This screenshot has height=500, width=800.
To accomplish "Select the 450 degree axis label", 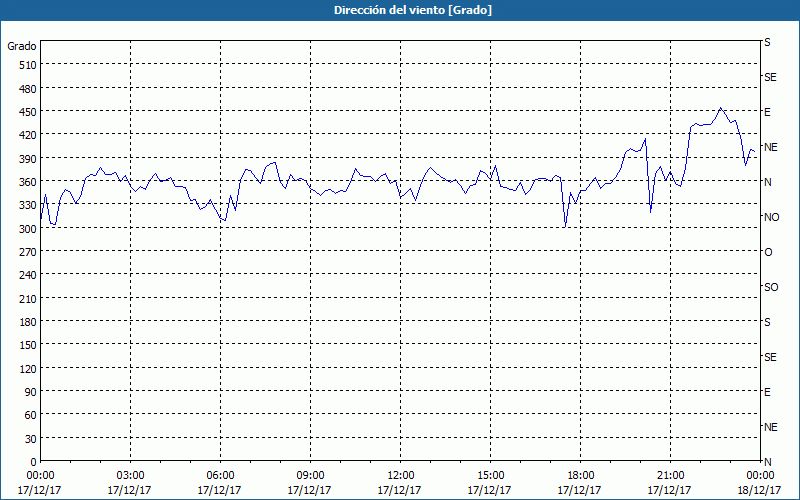I will (x=29, y=112).
